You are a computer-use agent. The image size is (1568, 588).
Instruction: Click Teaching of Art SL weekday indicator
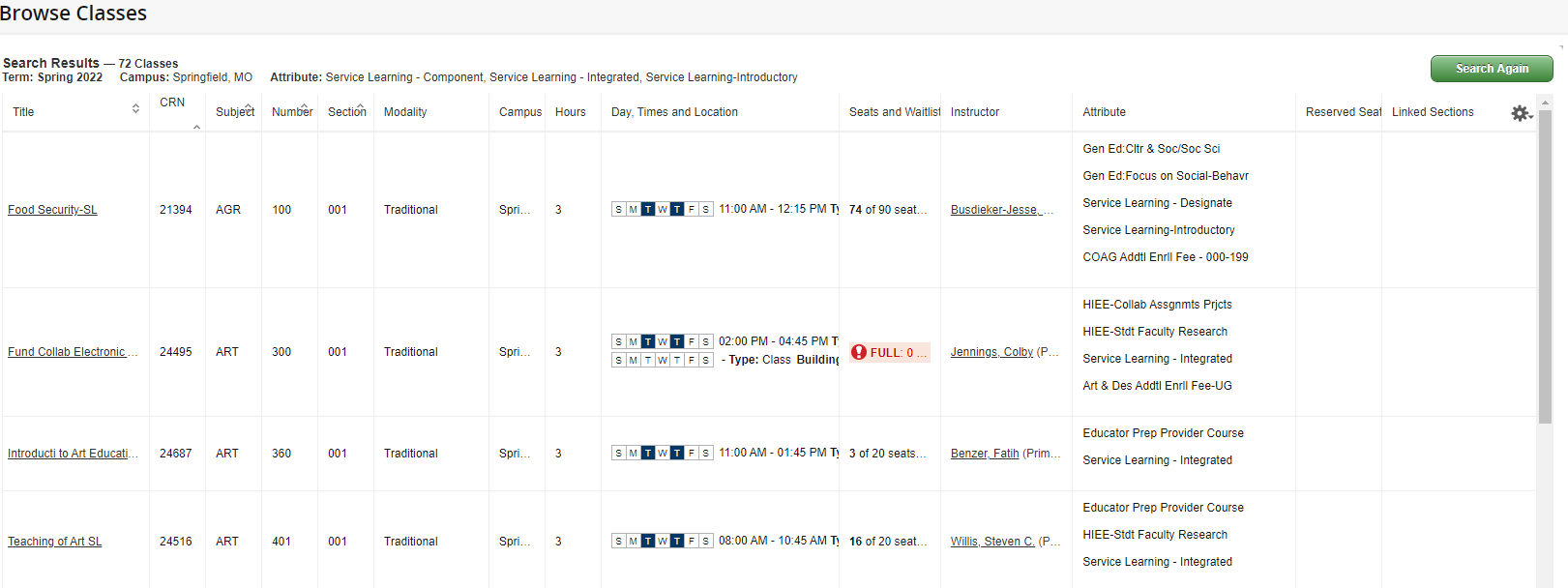[662, 542]
